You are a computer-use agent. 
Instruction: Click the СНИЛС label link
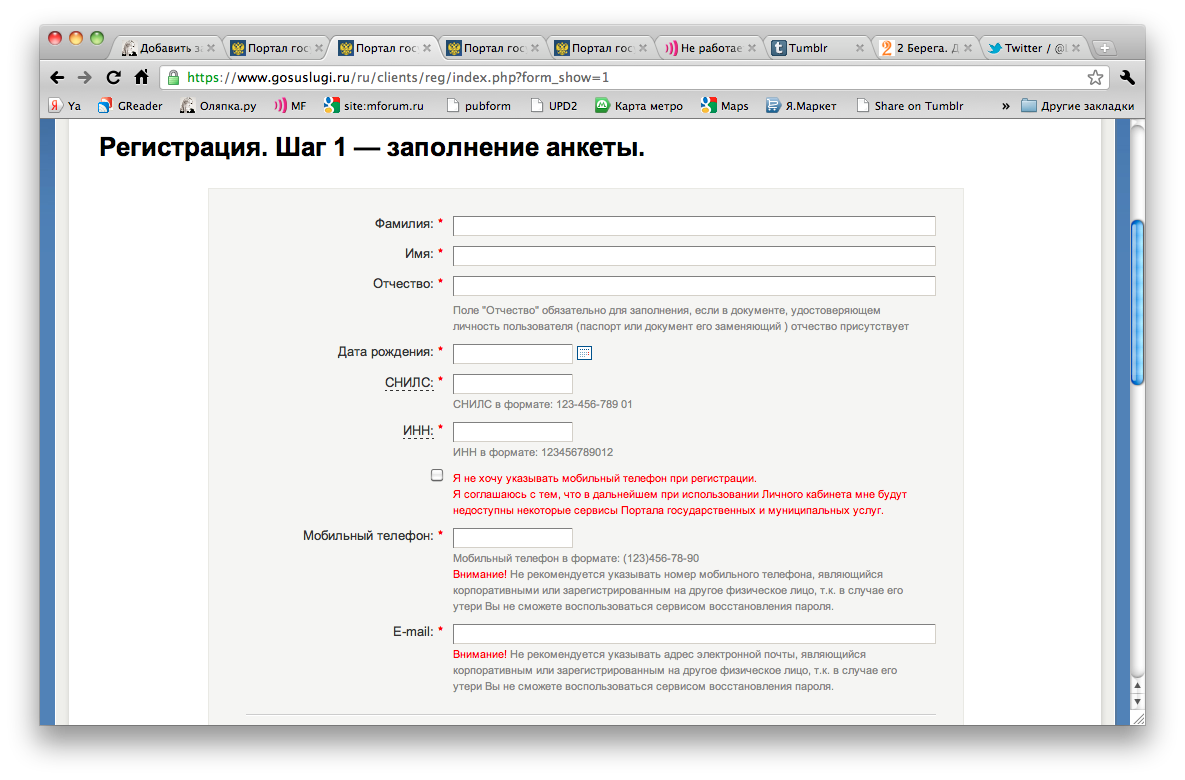409,382
